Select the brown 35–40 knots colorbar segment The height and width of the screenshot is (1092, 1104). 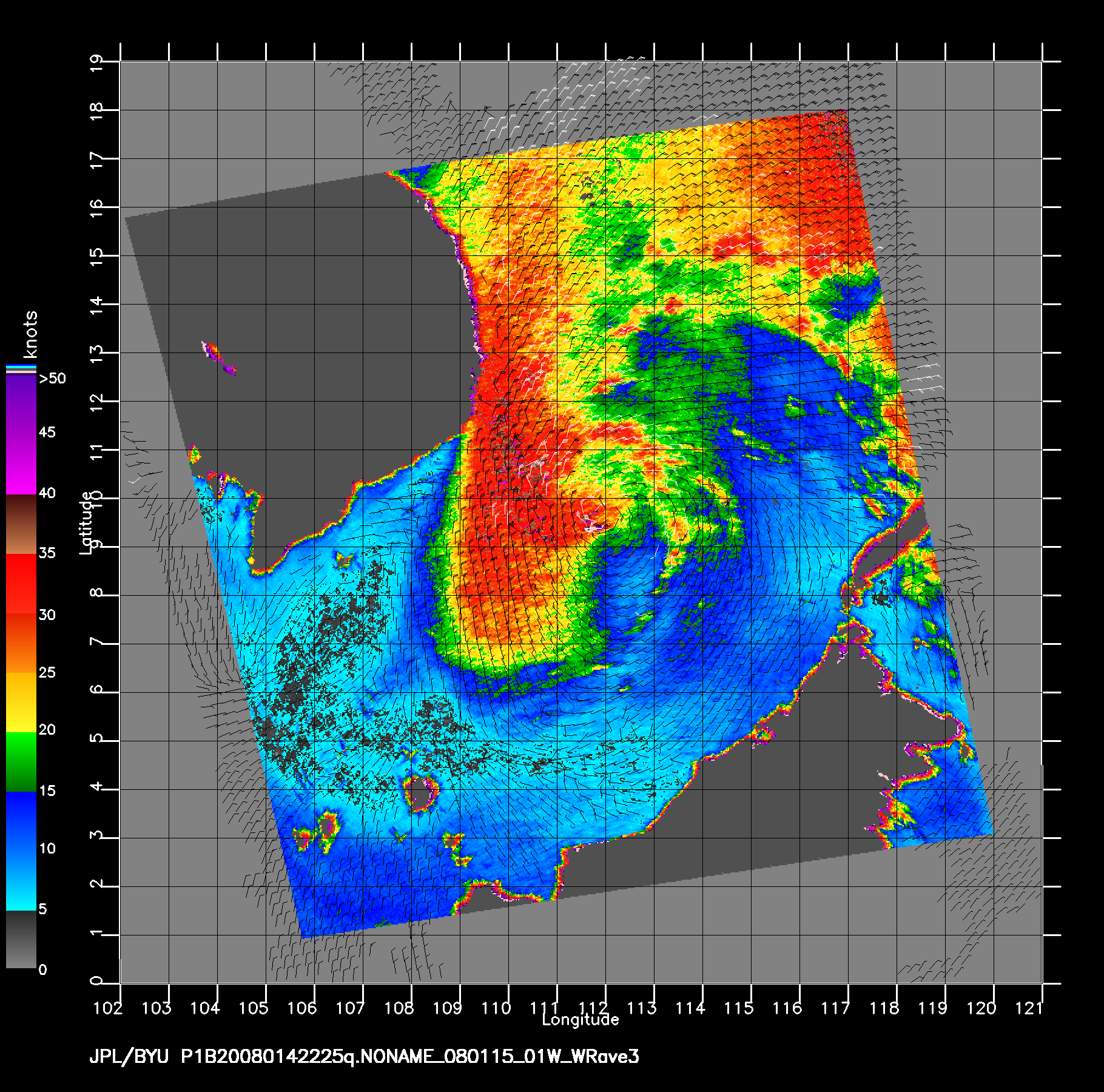coord(21,525)
